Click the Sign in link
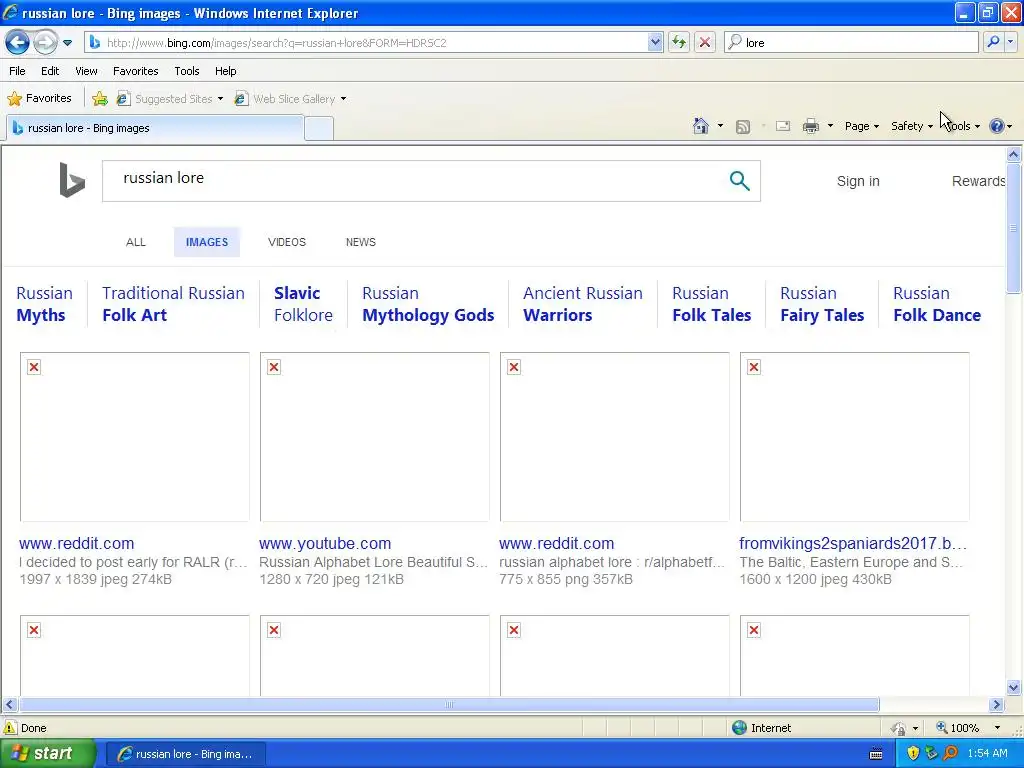Image resolution: width=1024 pixels, height=768 pixels. (858, 181)
